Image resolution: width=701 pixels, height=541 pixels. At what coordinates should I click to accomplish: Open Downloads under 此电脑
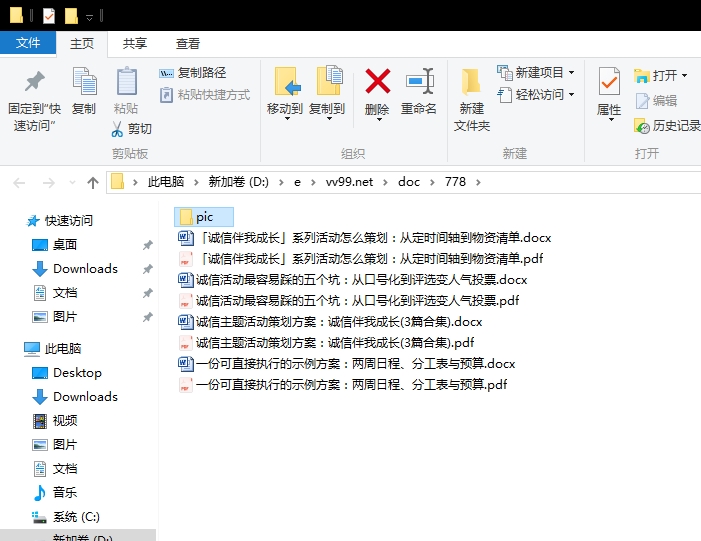pyautogui.click(x=75, y=397)
